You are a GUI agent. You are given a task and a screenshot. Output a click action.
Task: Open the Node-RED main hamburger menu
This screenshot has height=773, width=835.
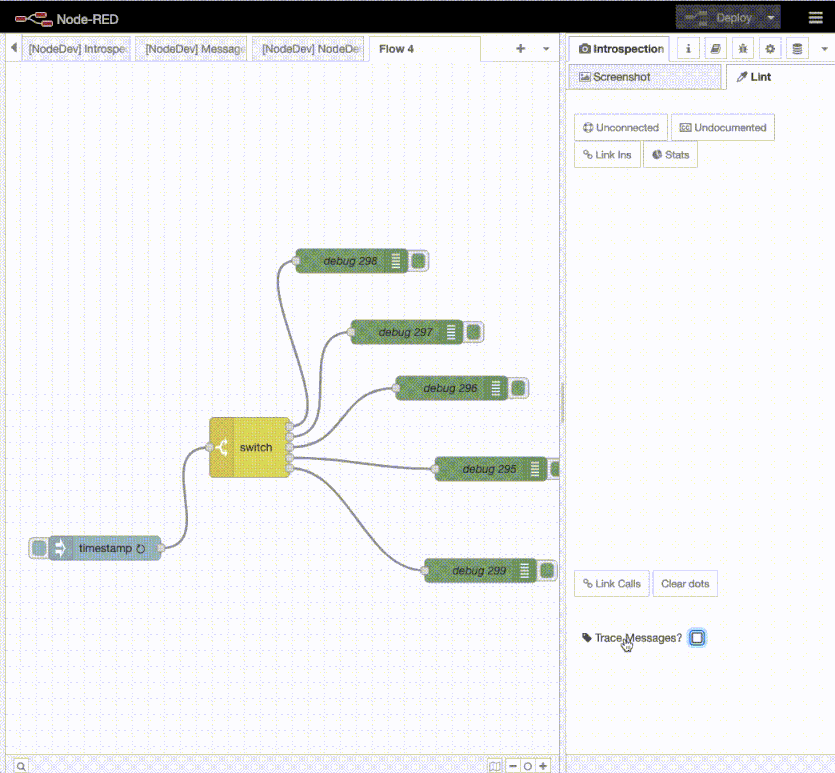(815, 18)
